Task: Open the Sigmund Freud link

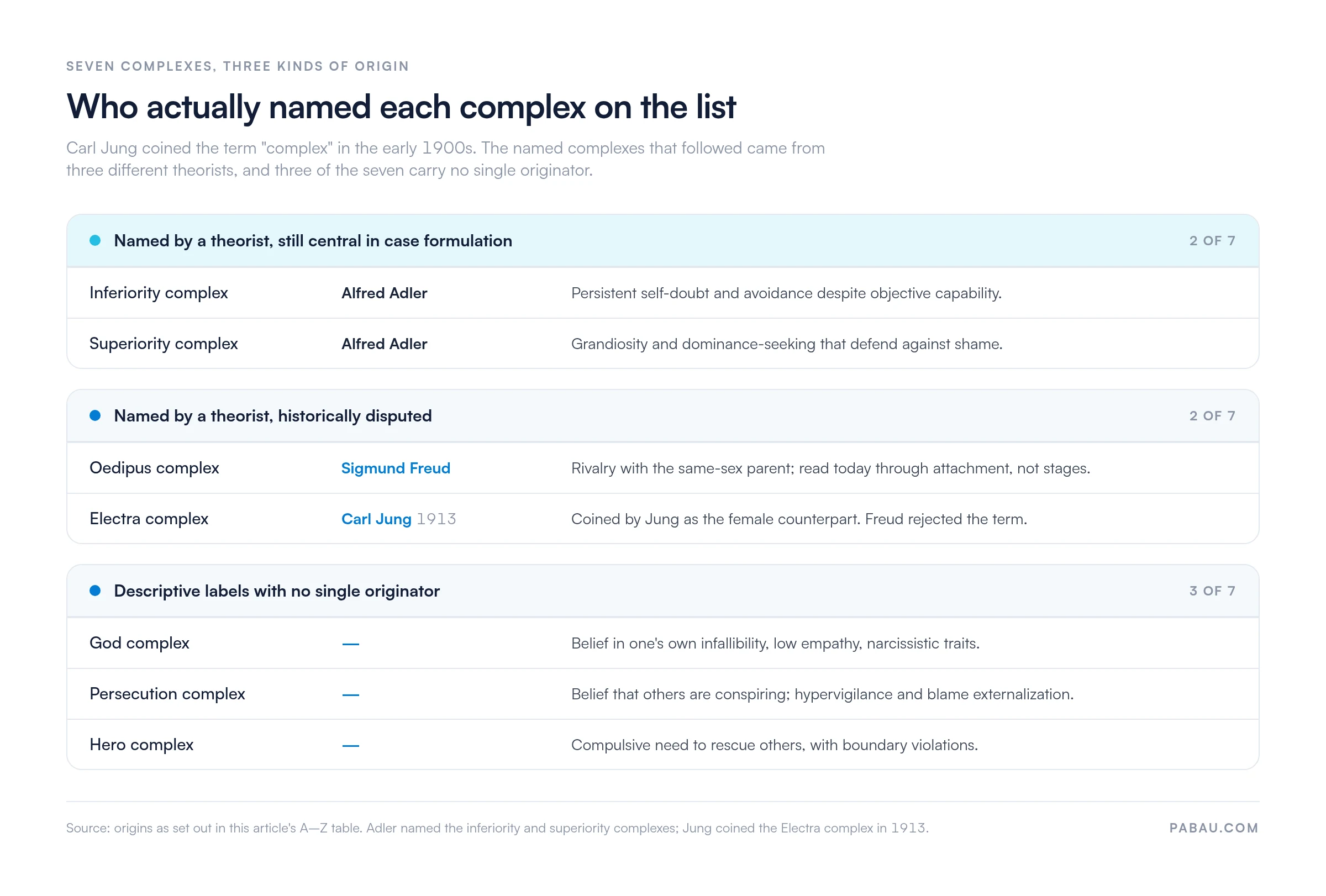Action: (396, 468)
